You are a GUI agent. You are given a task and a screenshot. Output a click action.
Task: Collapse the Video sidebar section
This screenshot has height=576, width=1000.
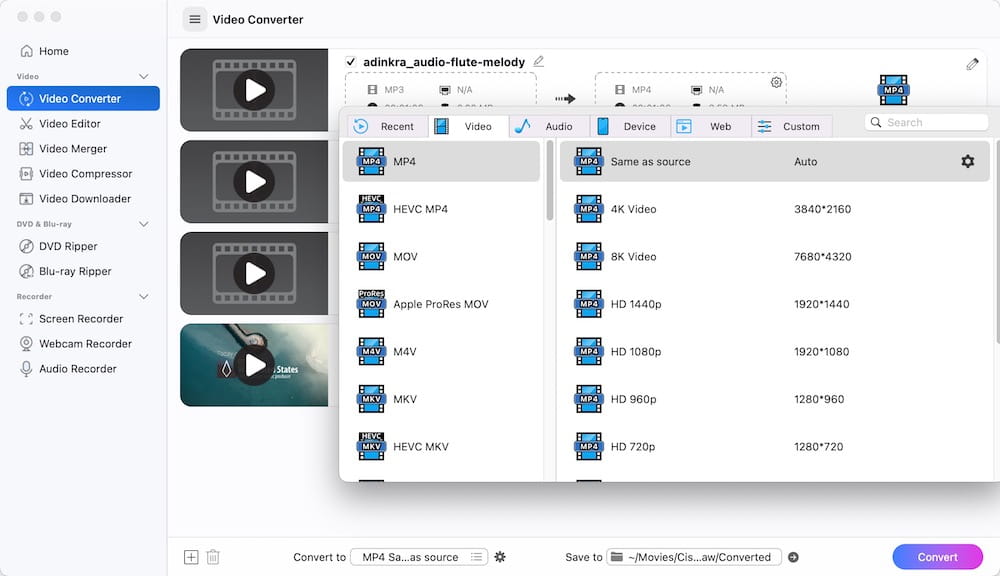143,77
